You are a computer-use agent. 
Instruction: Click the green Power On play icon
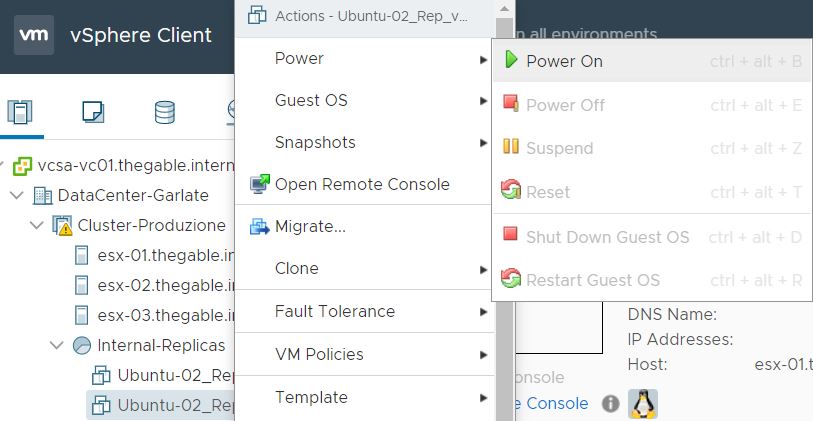511,60
